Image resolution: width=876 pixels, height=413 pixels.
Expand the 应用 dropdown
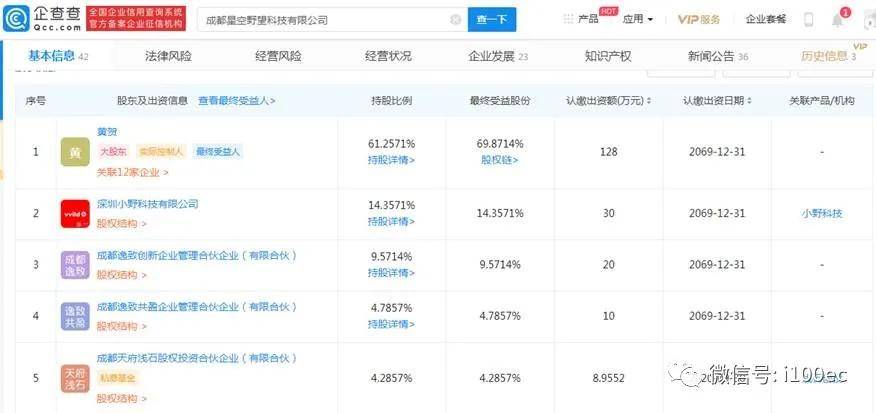[638, 19]
